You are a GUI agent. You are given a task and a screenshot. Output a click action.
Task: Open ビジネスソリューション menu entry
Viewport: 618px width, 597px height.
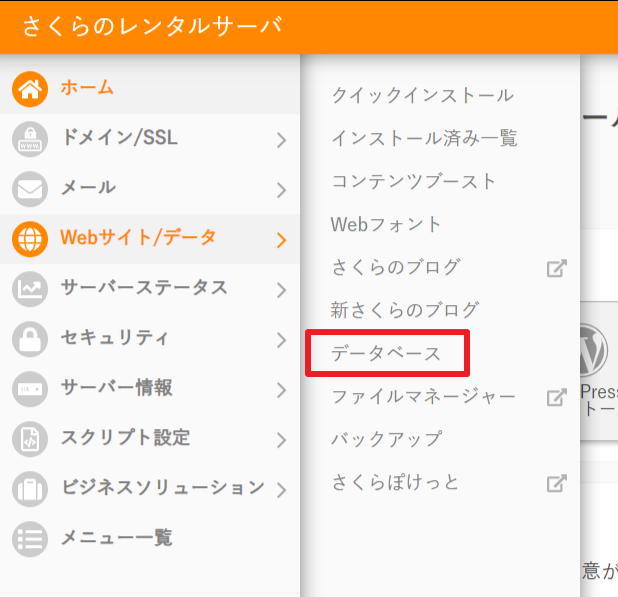tap(150, 489)
